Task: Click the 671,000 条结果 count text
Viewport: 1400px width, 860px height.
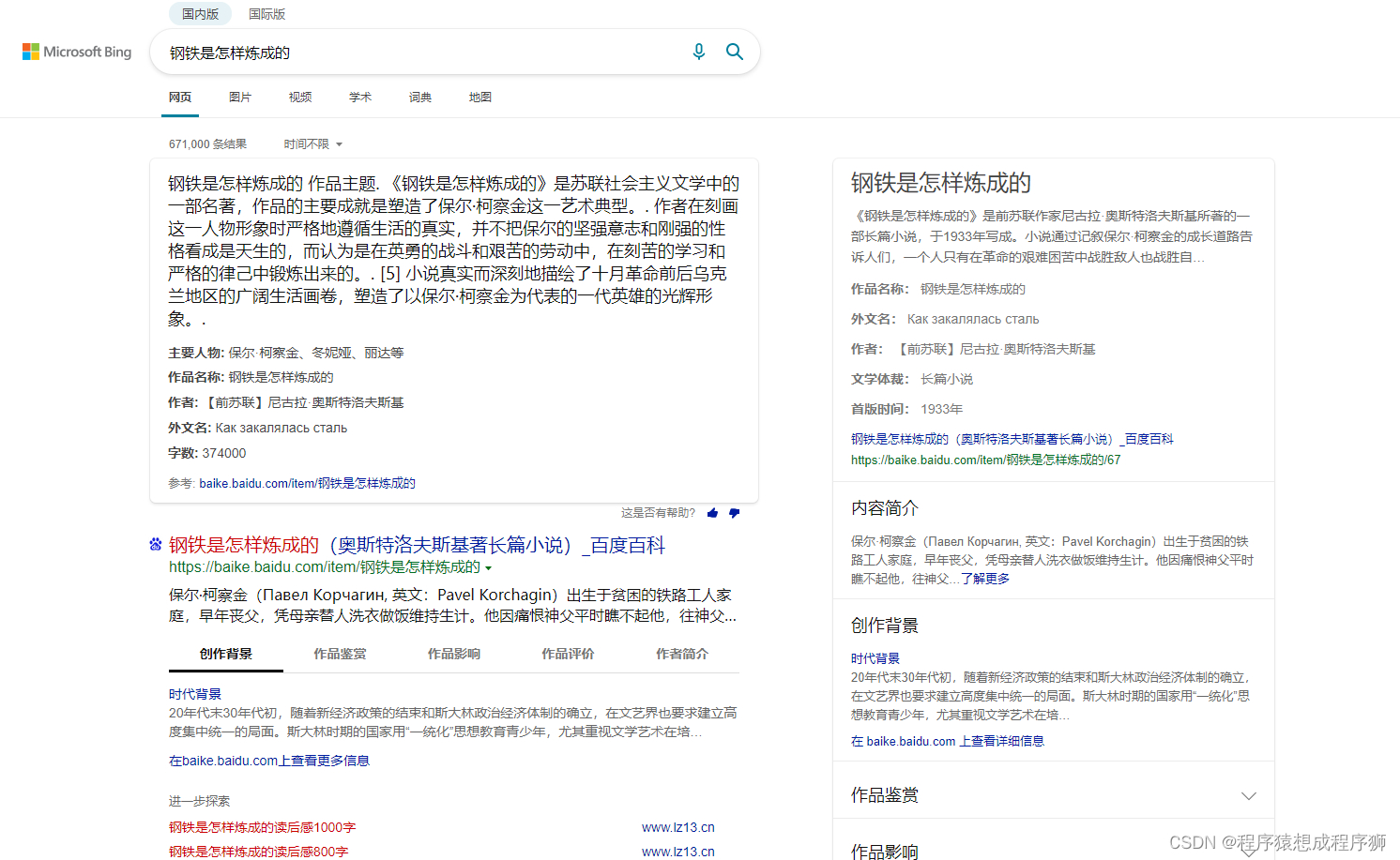Action: pyautogui.click(x=207, y=144)
